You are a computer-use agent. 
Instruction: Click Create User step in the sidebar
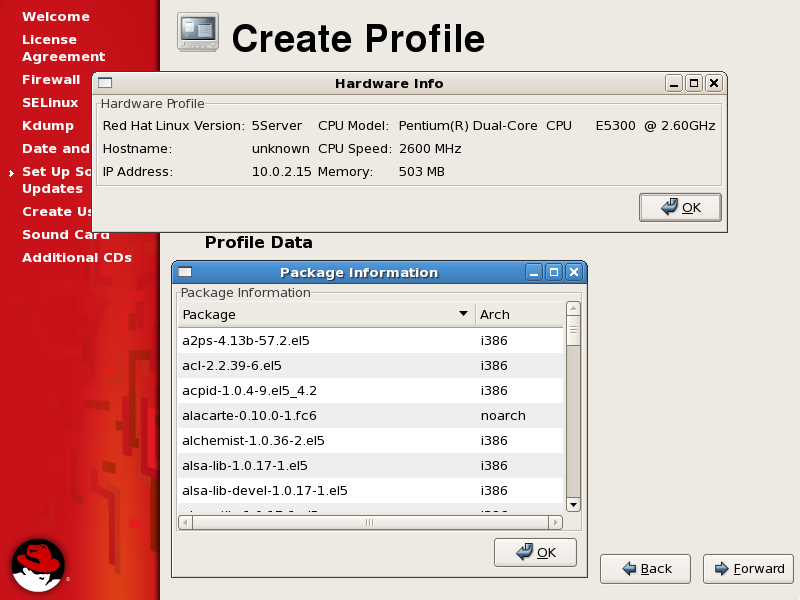pyautogui.click(x=57, y=211)
